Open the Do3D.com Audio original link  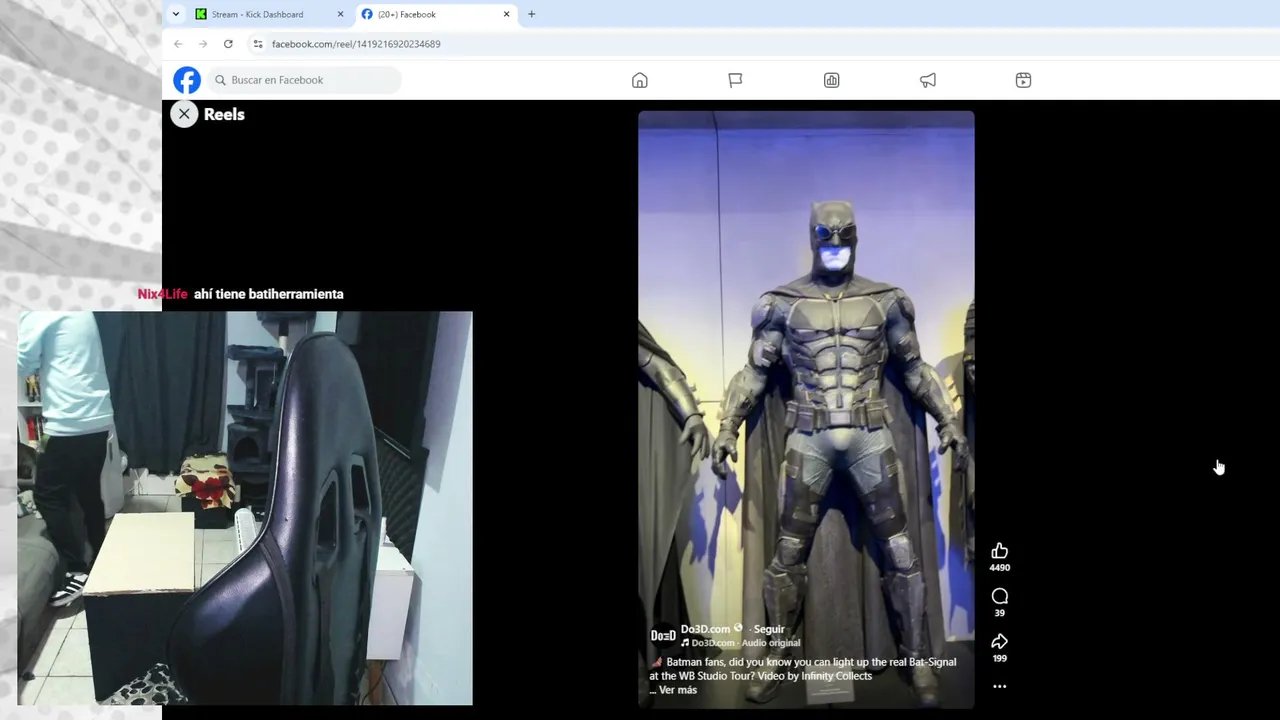[745, 643]
